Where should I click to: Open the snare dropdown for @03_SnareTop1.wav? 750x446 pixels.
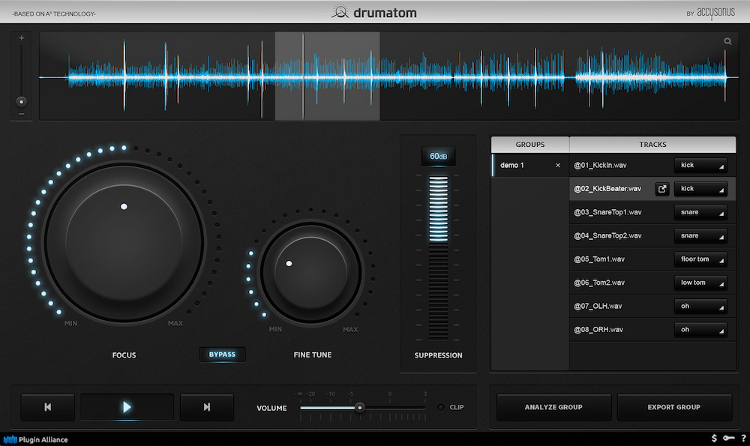pyautogui.click(x=701, y=212)
